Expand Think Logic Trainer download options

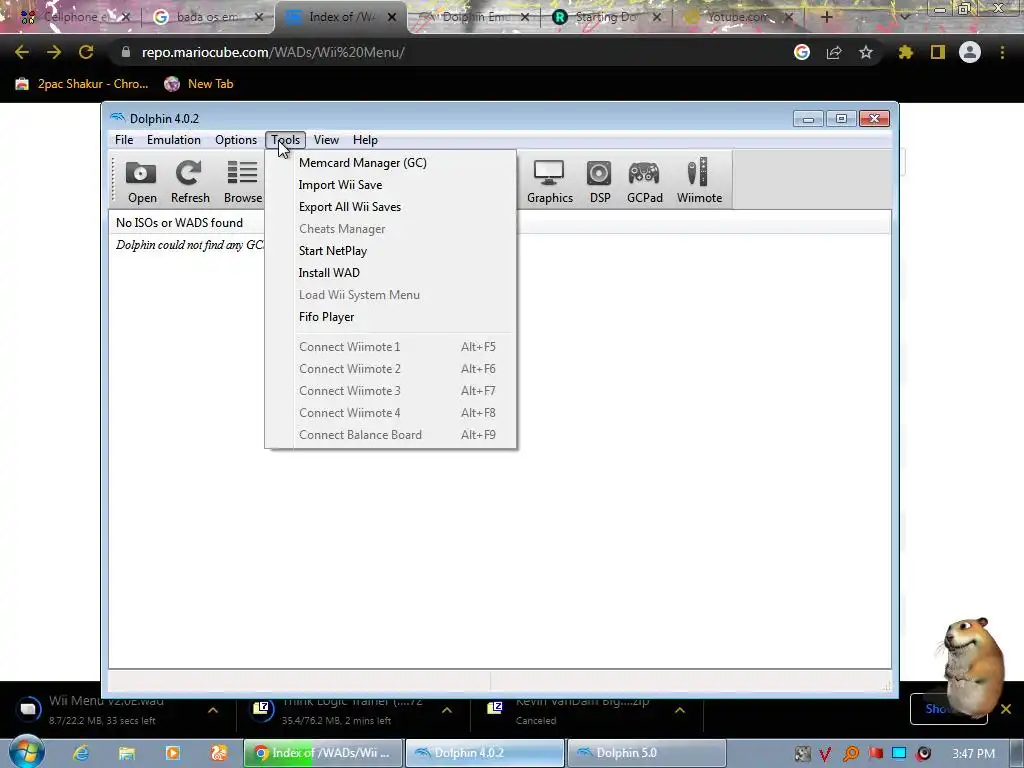tap(447, 710)
